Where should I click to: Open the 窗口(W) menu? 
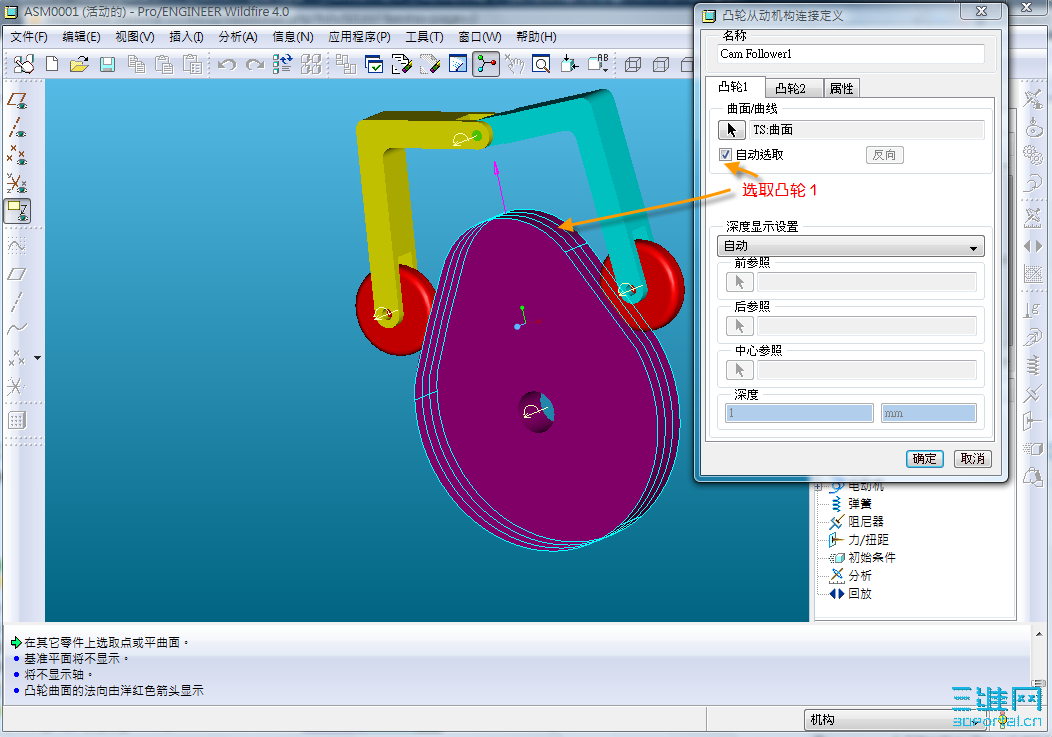(x=480, y=37)
